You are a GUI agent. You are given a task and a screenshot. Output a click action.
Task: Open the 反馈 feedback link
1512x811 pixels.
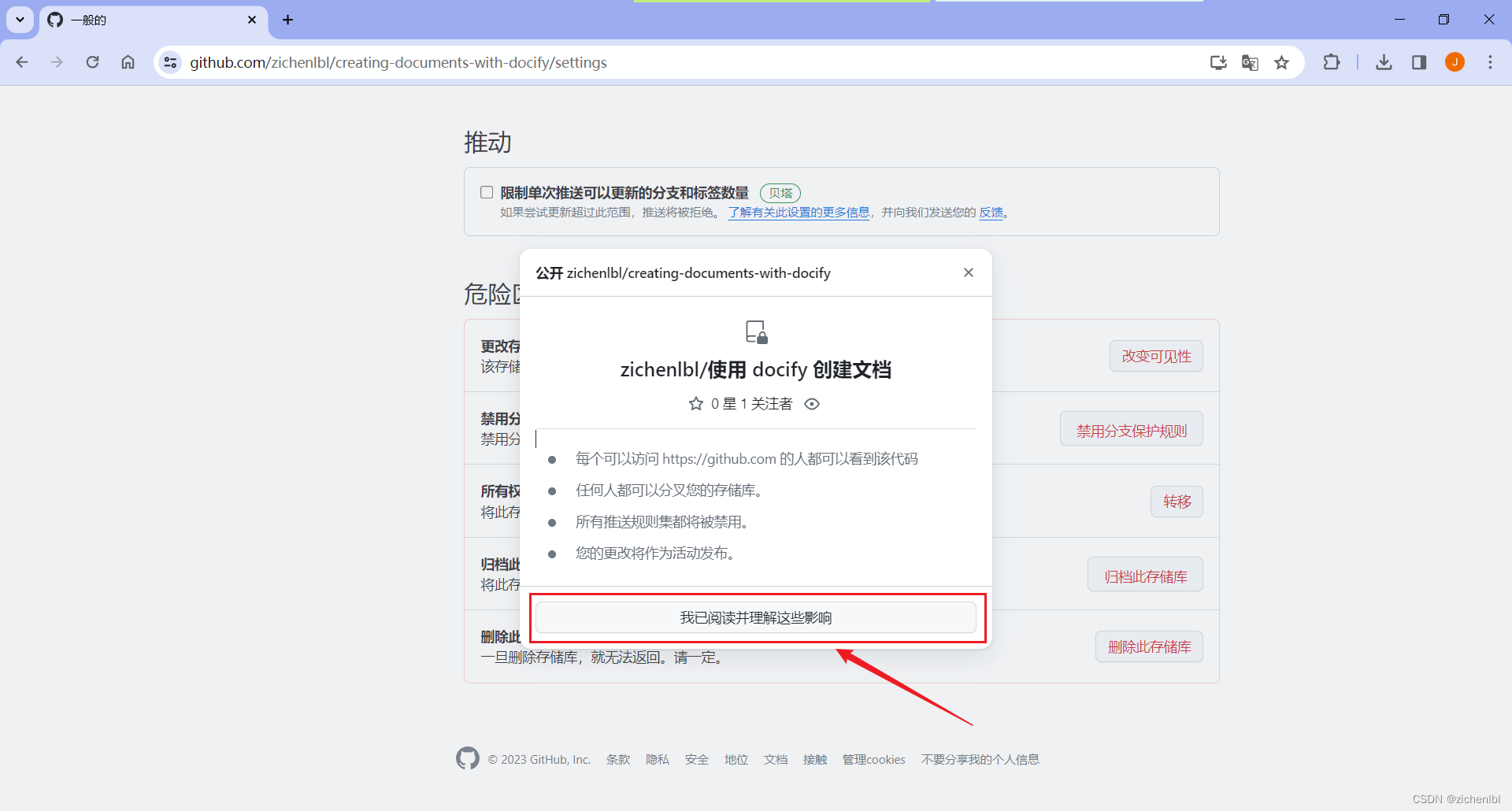(991, 213)
